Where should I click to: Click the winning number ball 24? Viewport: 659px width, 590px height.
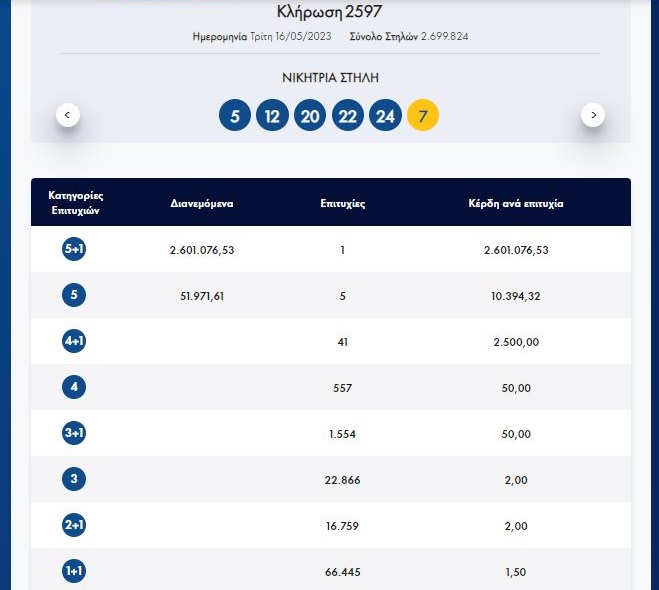pos(385,116)
